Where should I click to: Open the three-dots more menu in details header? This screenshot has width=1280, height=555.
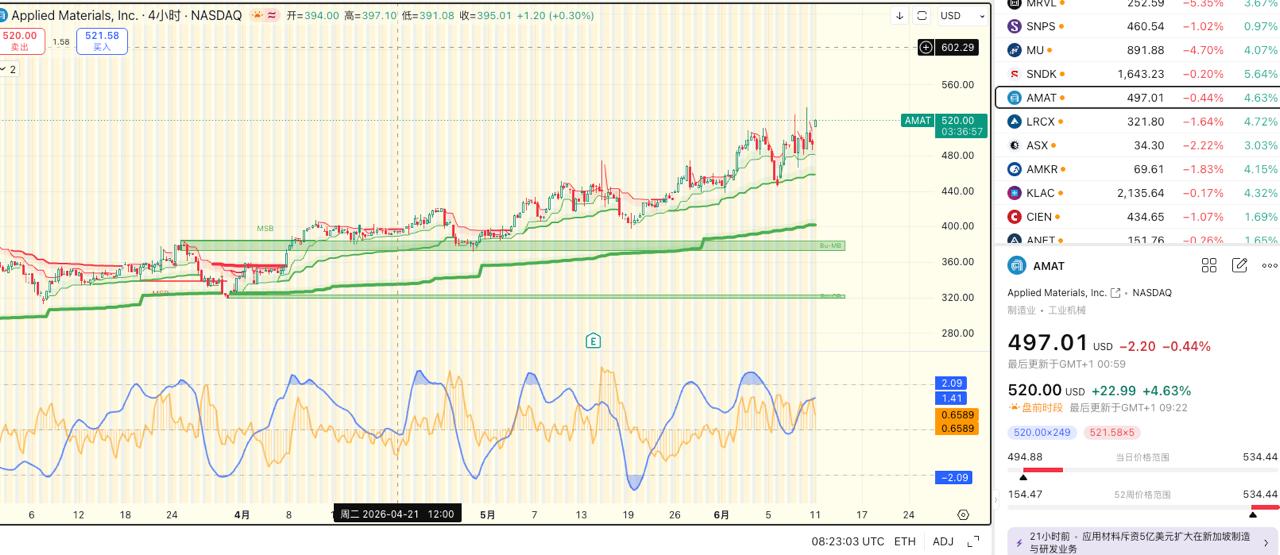coord(1270,266)
